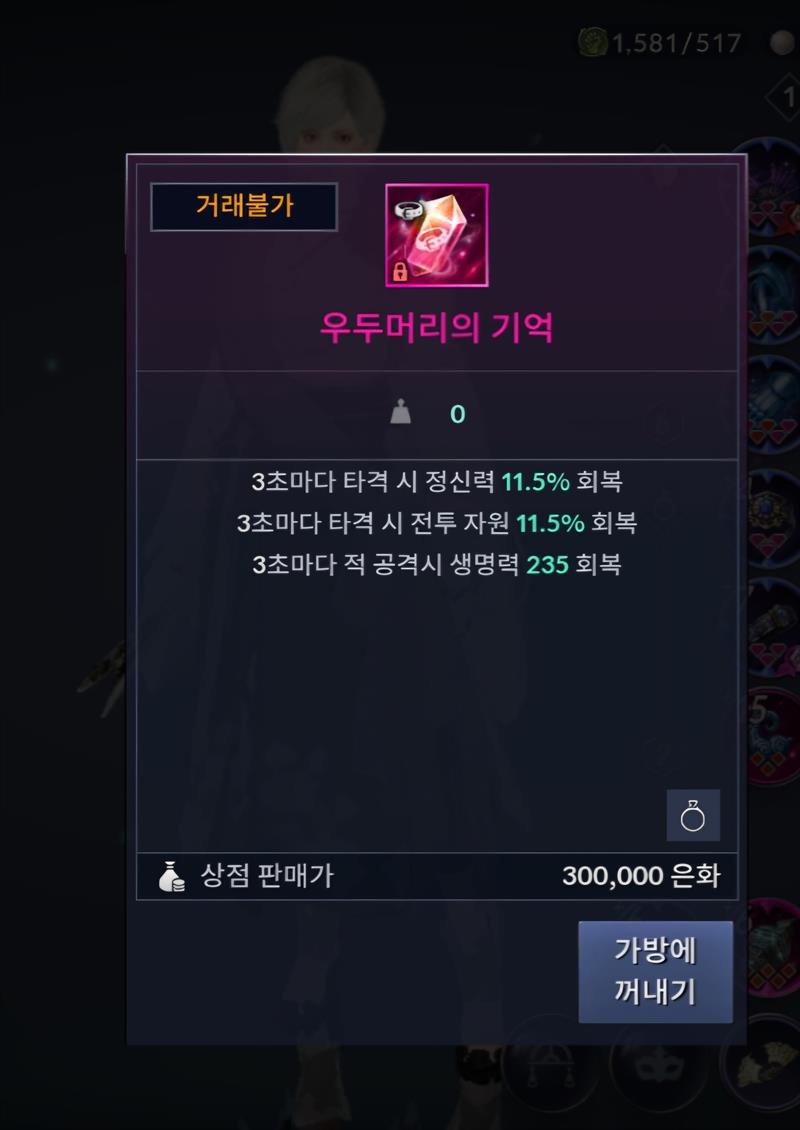Tap the 생명력 235 회복 stat line
The image size is (800, 1130).
437,564
